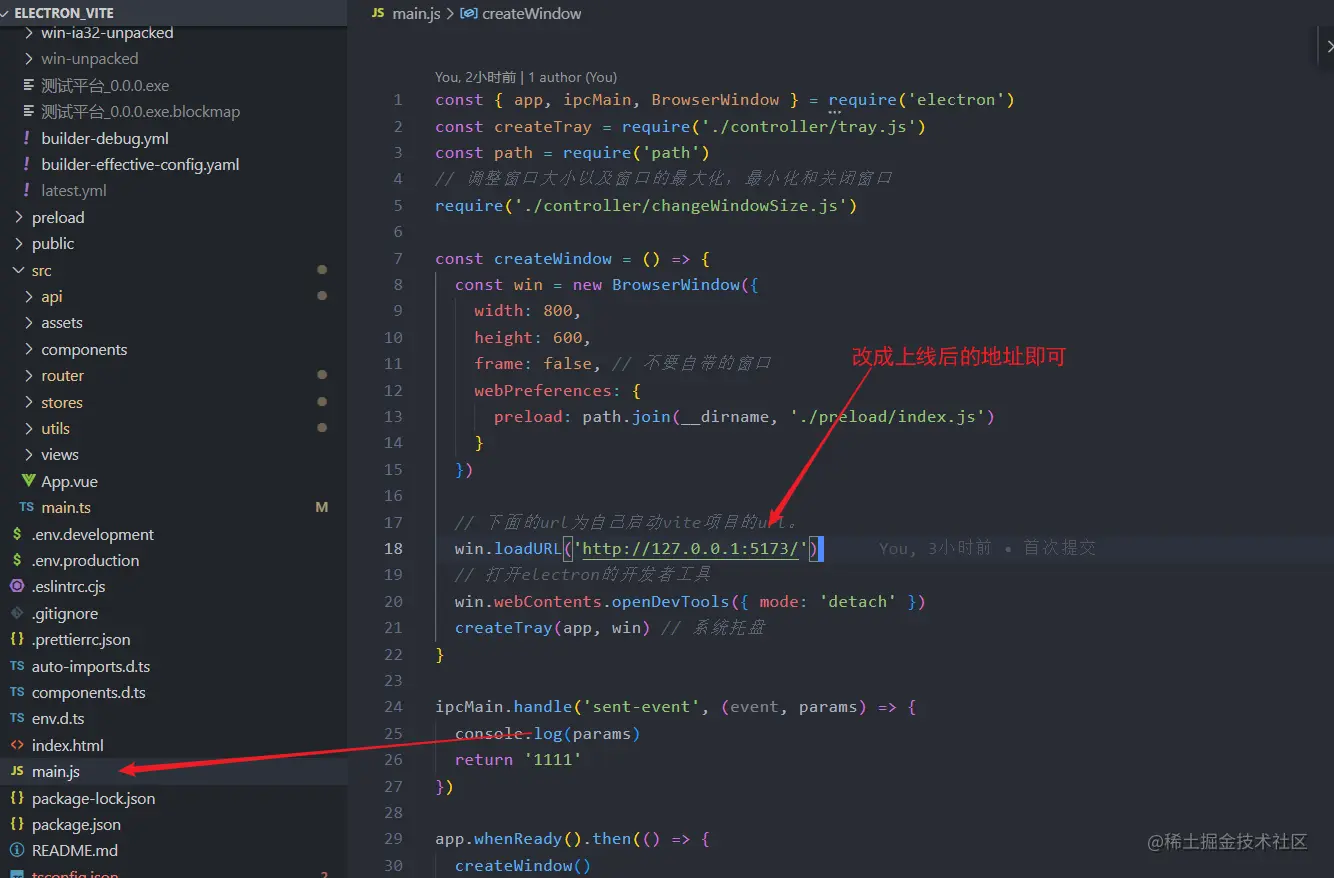
Task: Click the dollar icon of .env.development
Action: [x=17, y=534]
